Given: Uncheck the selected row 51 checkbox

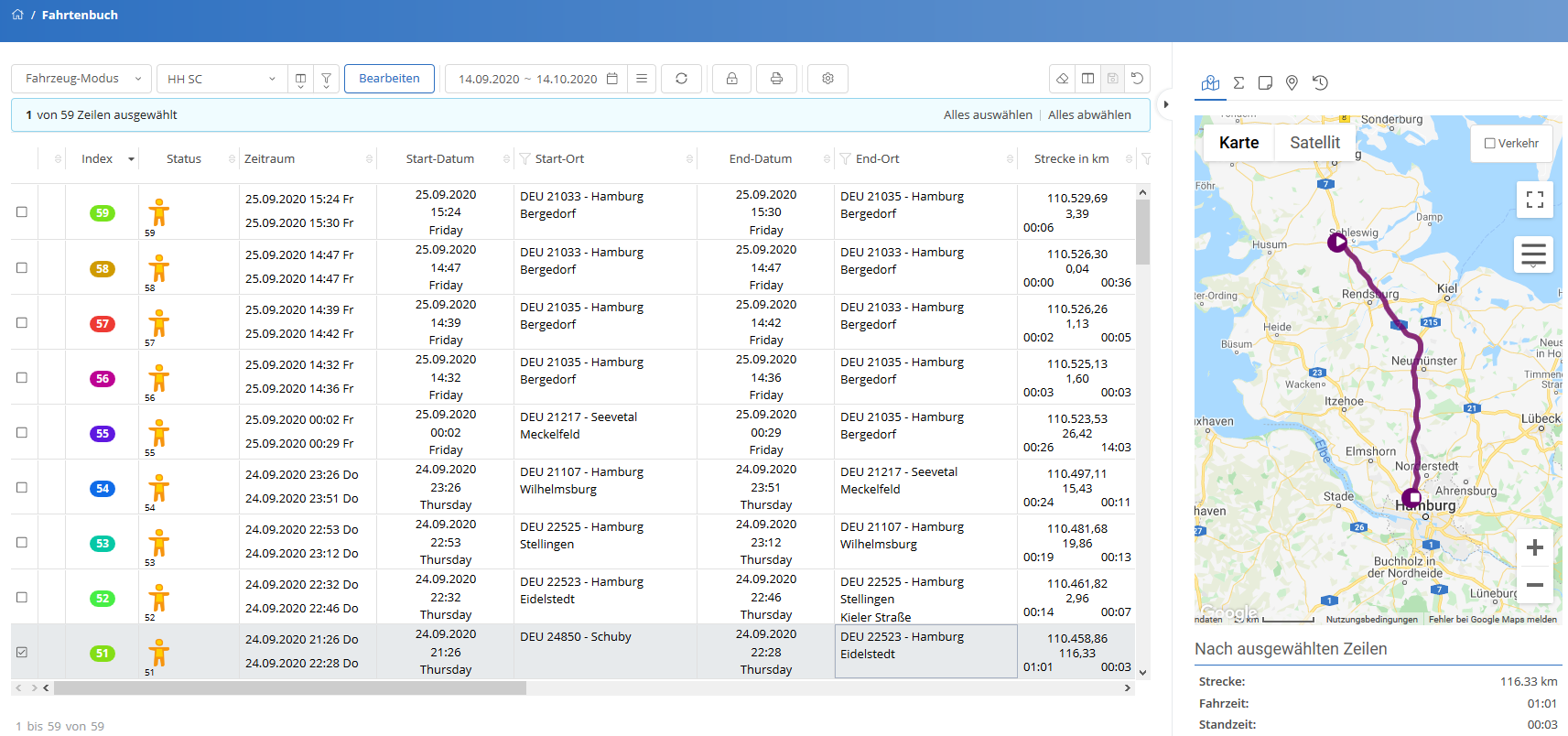Looking at the screenshot, I should click(22, 653).
